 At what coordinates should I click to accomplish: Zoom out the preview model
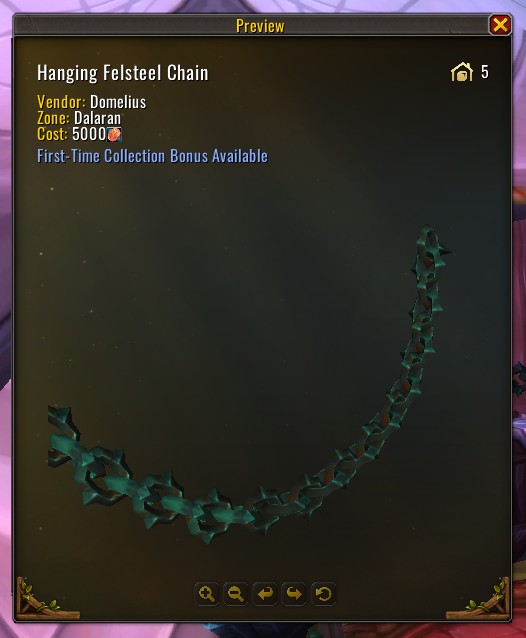[x=236, y=594]
